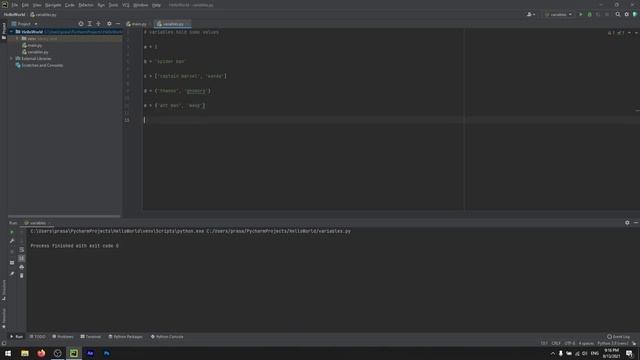Open the Code menu

point(70,5)
